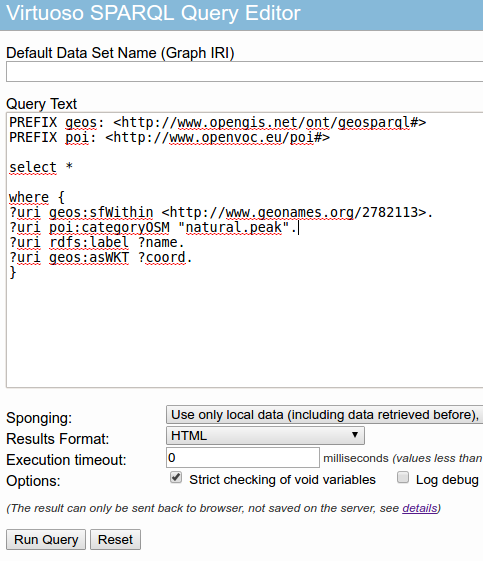Click the Options label
The height and width of the screenshot is (561, 483).
(x=33, y=481)
